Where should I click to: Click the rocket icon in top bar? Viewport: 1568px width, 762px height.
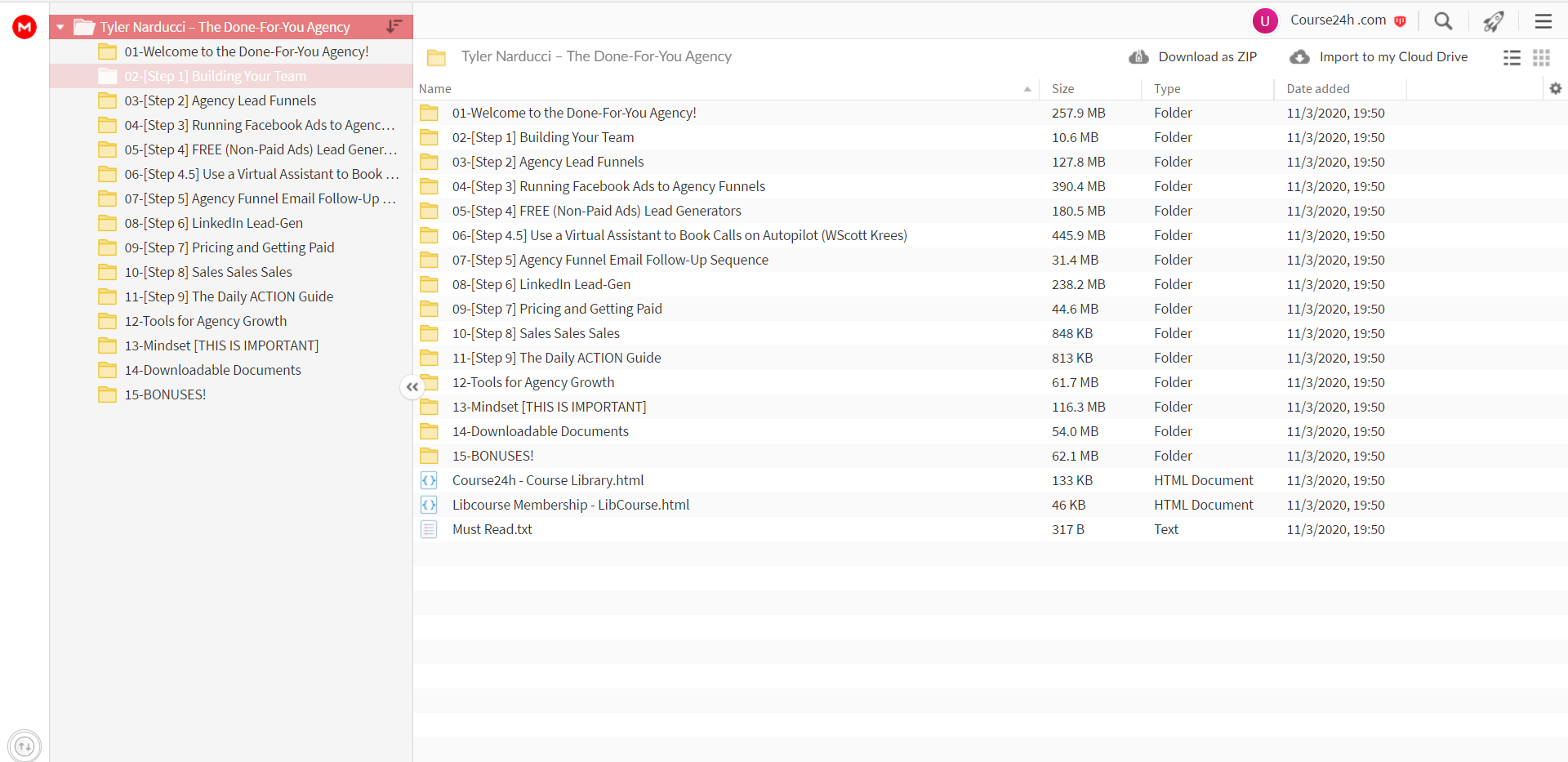coord(1494,21)
